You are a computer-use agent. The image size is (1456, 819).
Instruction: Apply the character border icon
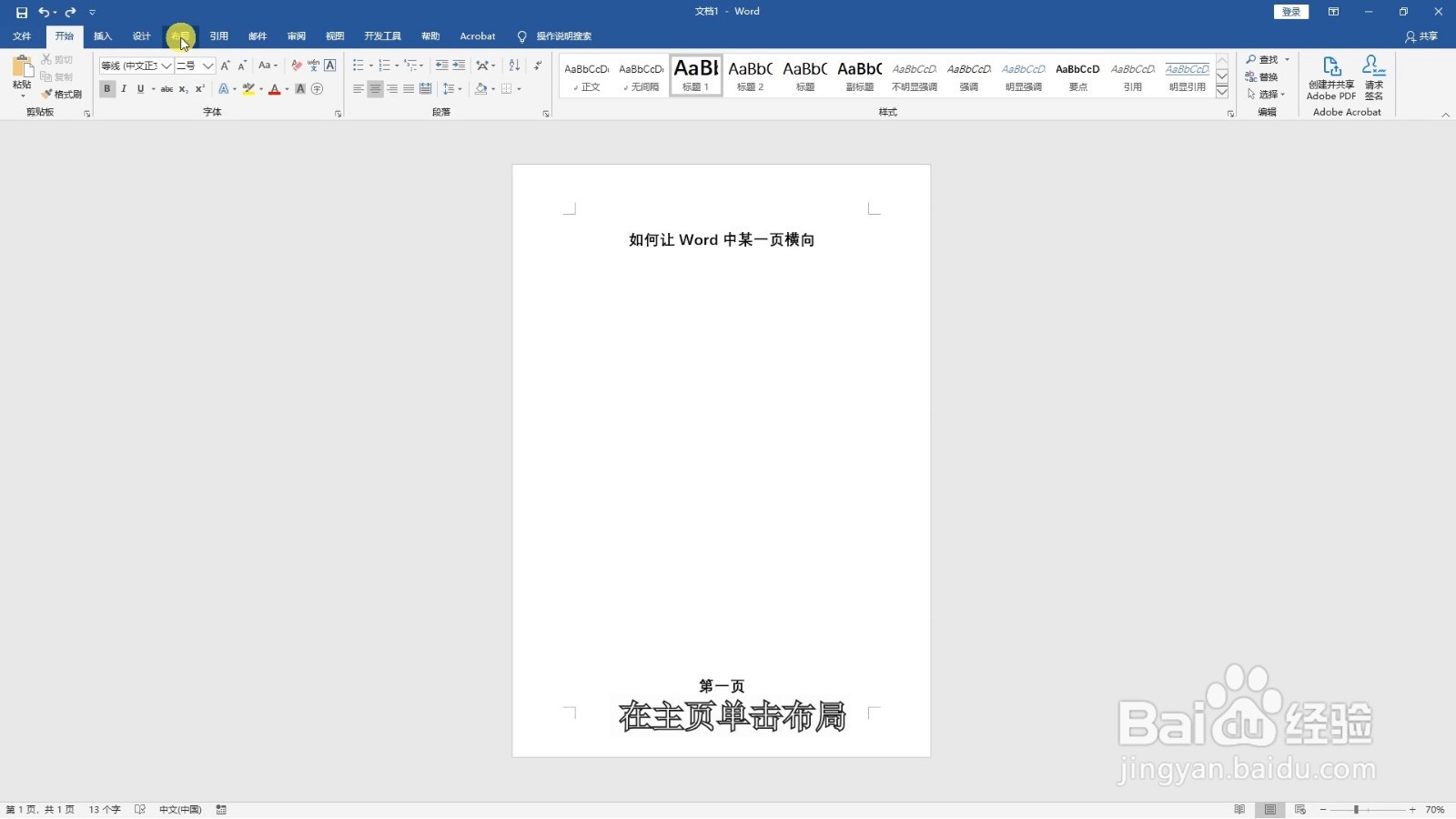click(330, 66)
